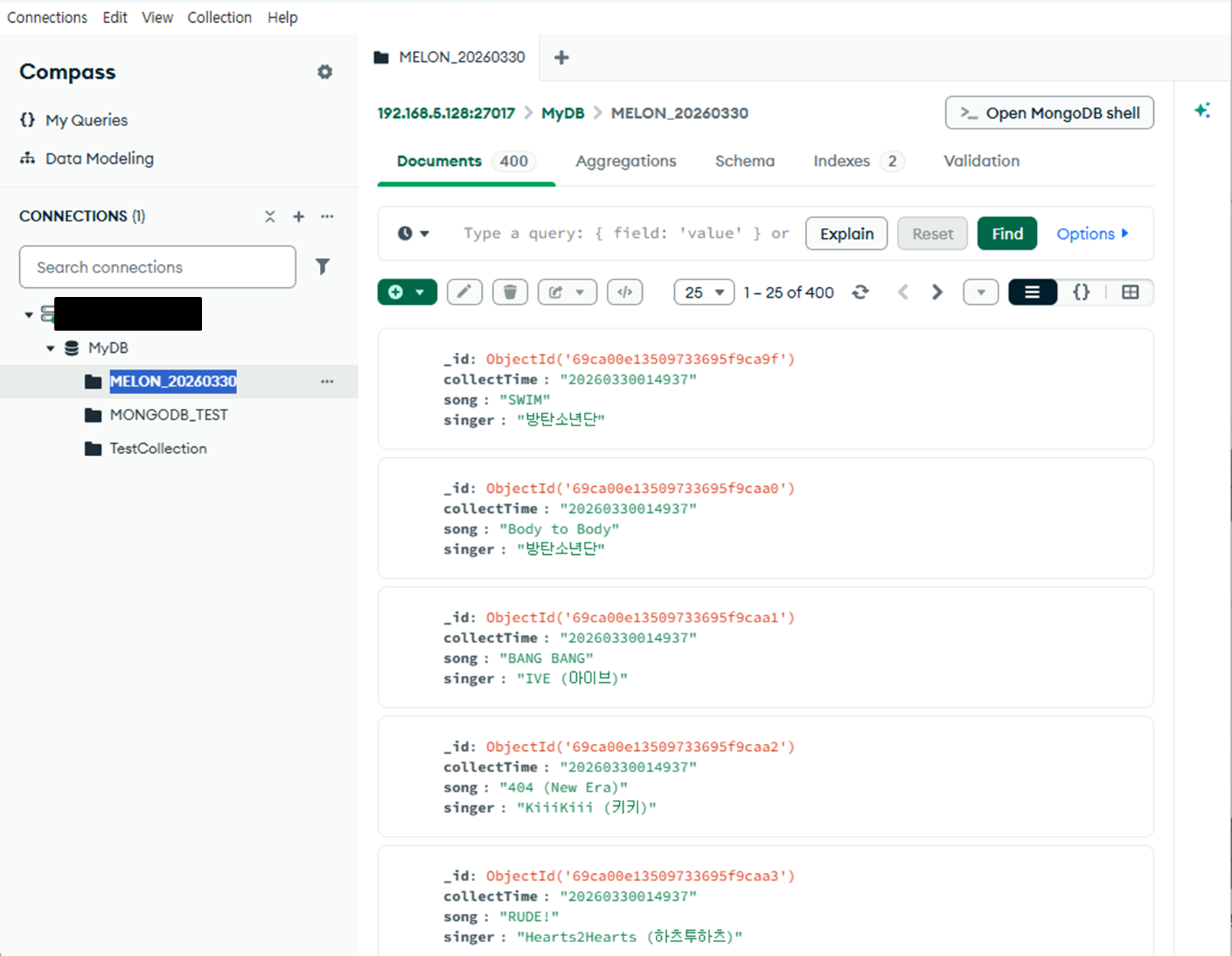1232x956 pixels.
Task: Focus the query filter input field
Action: [x=627, y=233]
